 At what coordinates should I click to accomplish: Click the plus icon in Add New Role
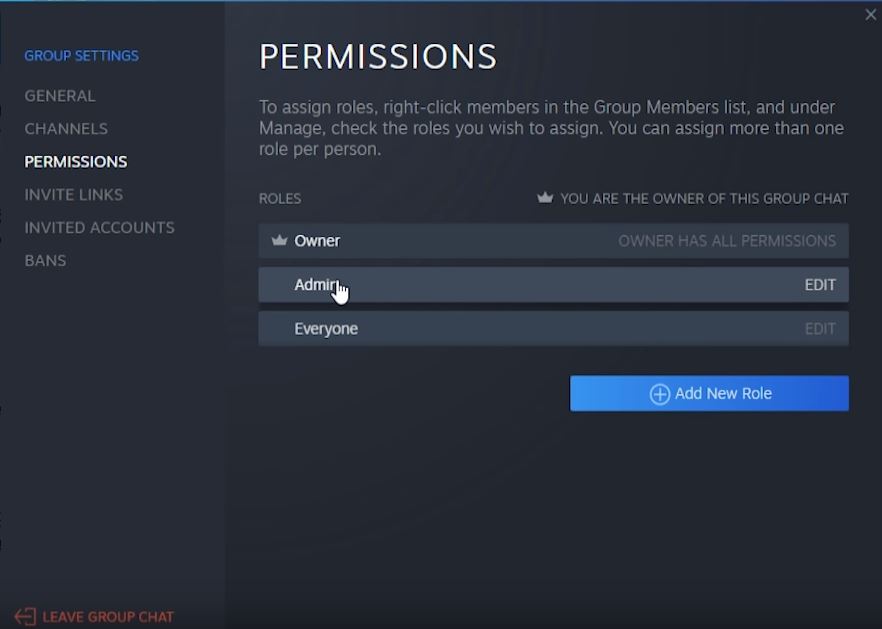click(x=659, y=394)
